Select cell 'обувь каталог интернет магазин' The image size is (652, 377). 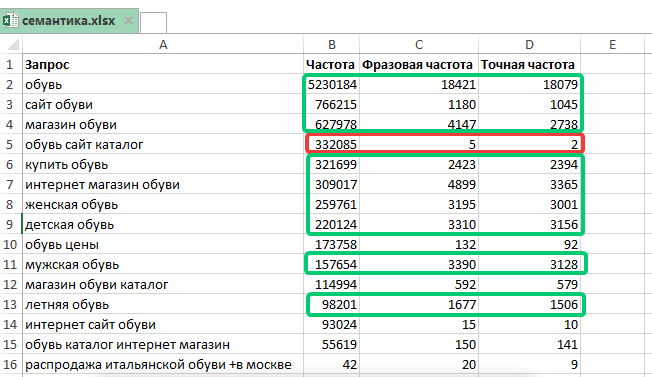163,345
